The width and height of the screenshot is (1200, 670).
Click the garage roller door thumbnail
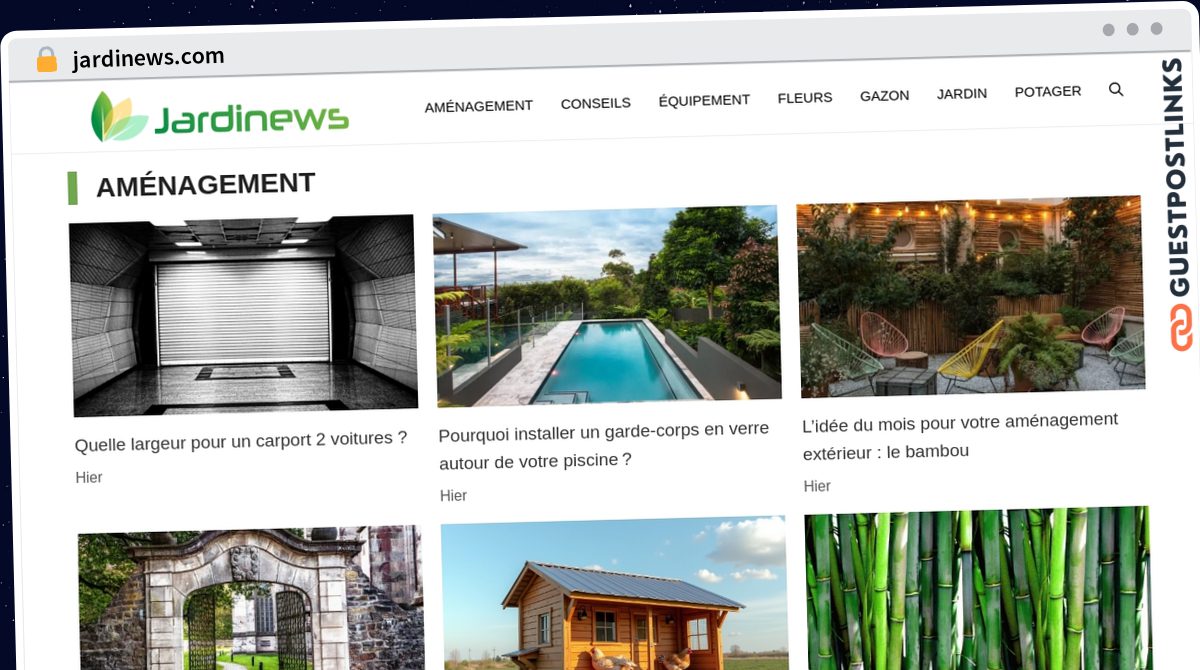tap(244, 315)
